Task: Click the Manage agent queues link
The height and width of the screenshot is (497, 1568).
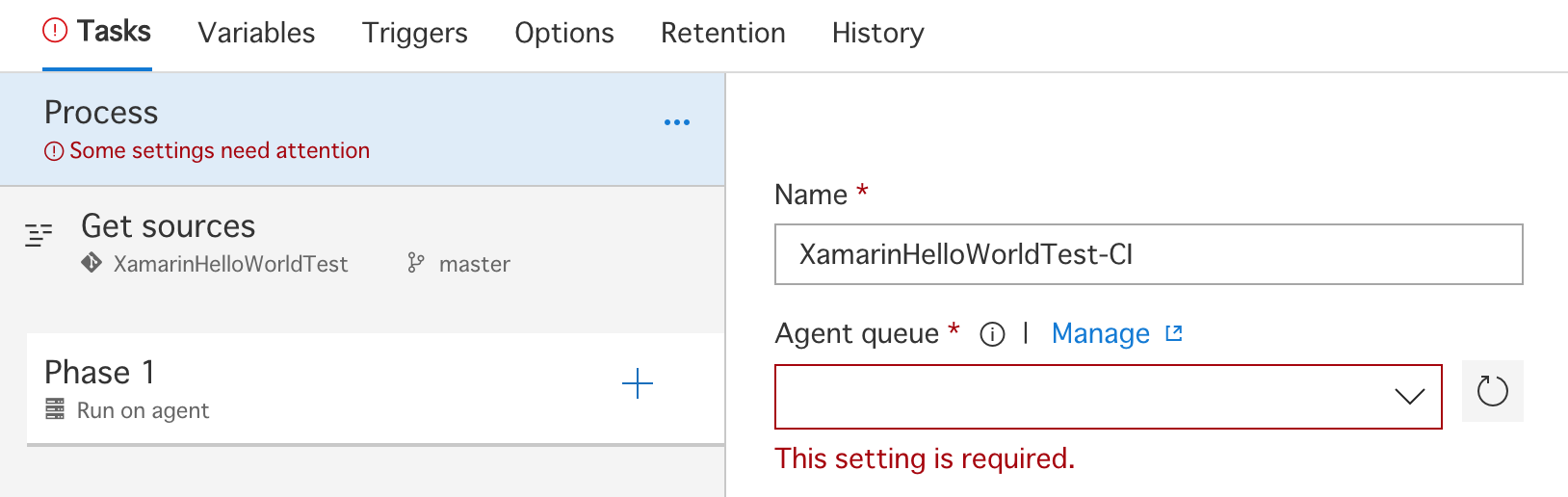Action: pyautogui.click(x=1100, y=333)
